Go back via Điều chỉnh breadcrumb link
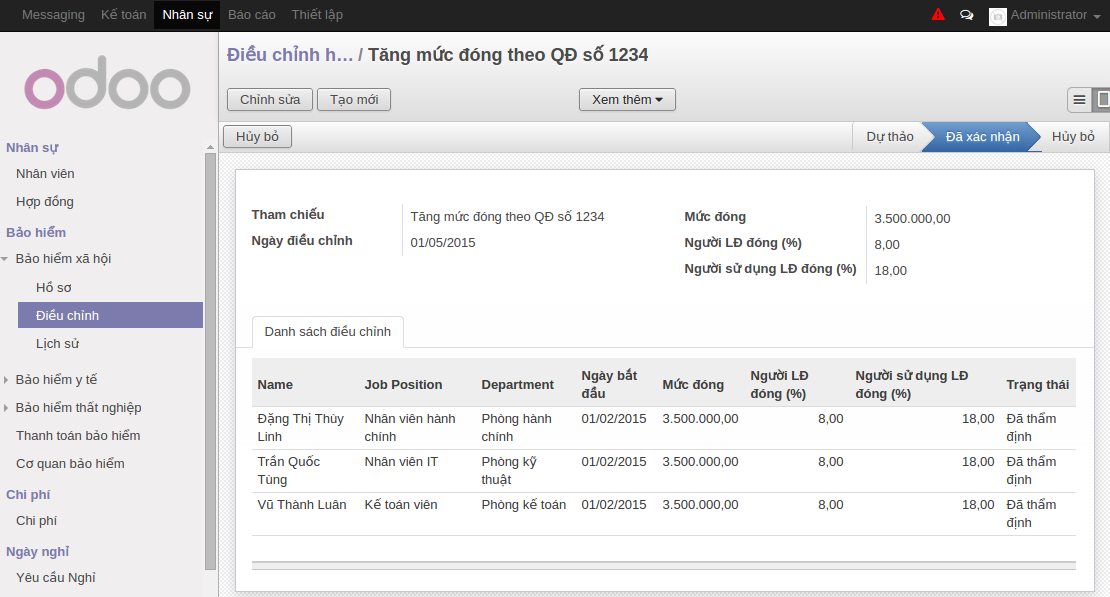1110x597 pixels. coord(289,55)
